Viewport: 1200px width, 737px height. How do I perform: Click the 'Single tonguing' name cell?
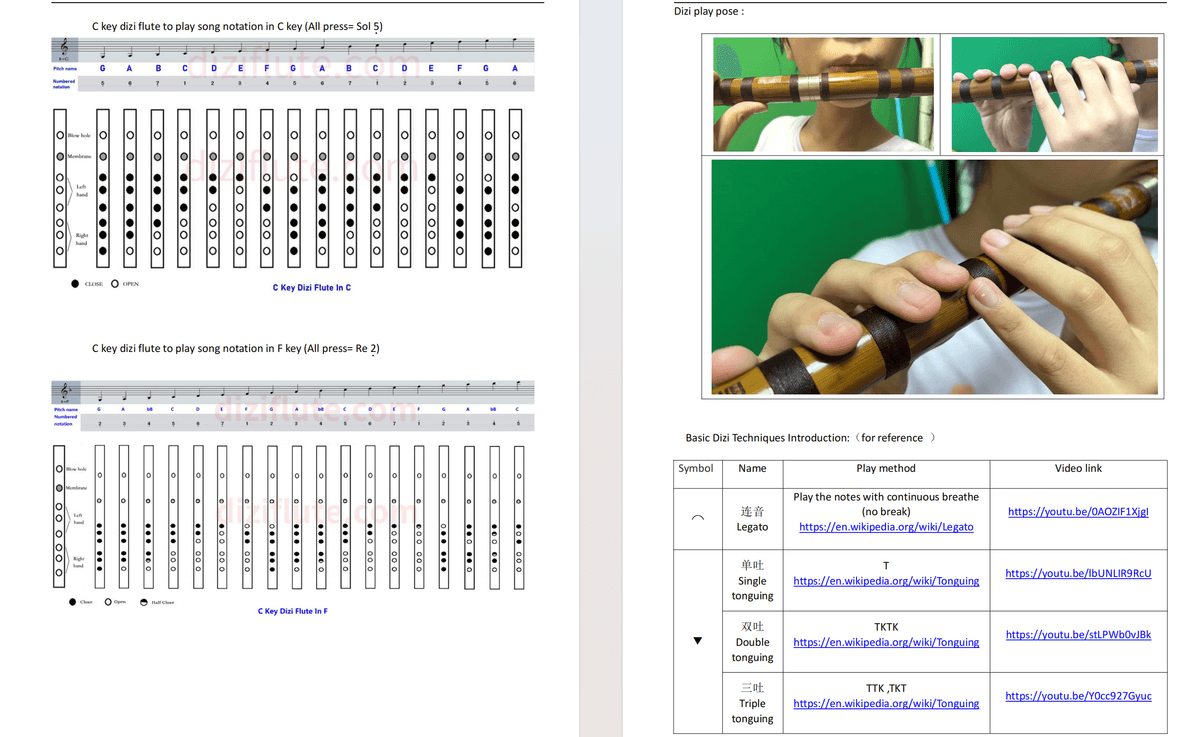pyautogui.click(x=752, y=580)
